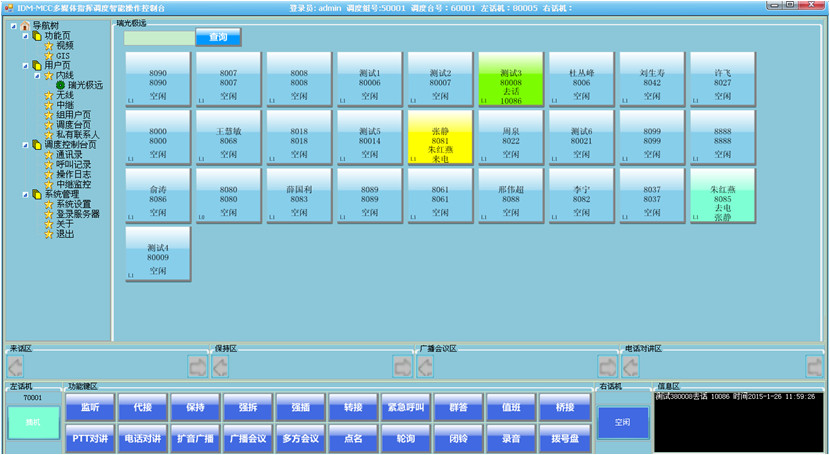Click the home icon of 导航树
Image resolution: width=830 pixels, height=455 pixels.
[x=23, y=25]
